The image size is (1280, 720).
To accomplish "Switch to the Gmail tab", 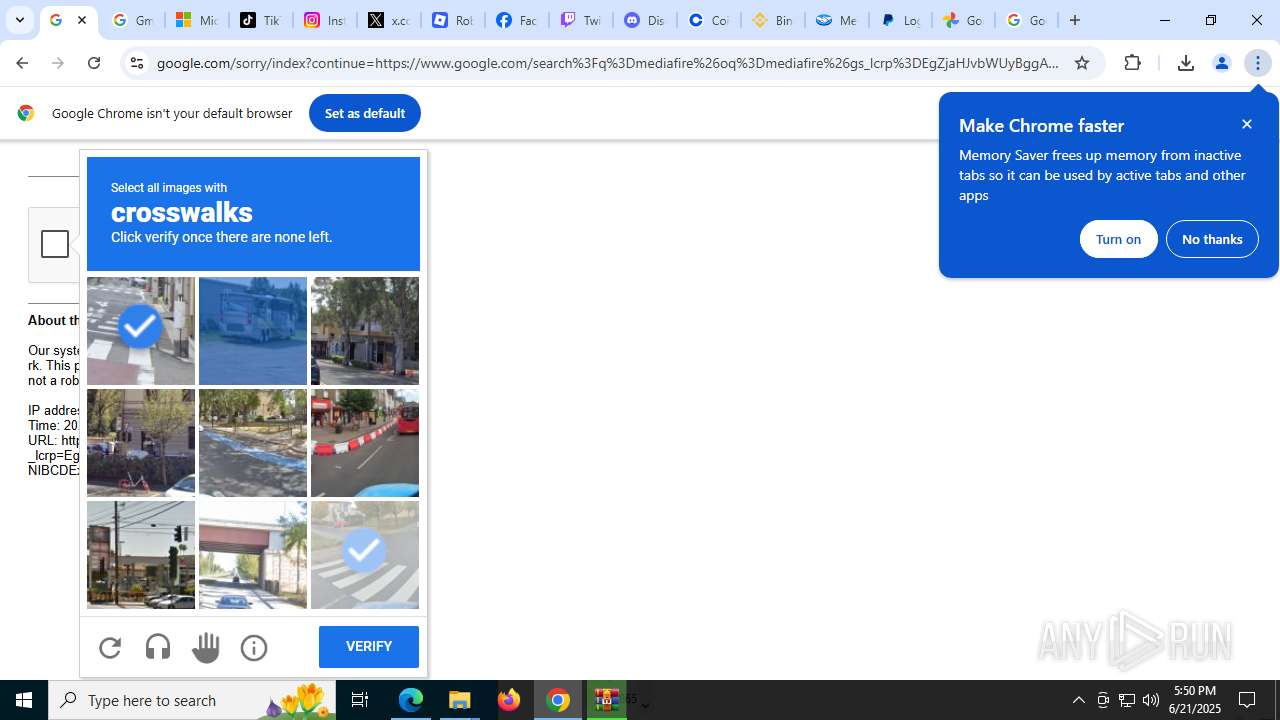I will click(x=132, y=20).
